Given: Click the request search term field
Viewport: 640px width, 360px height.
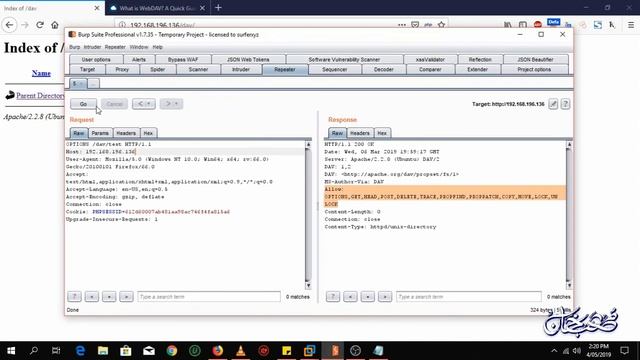Looking at the screenshot, I should (209, 297).
